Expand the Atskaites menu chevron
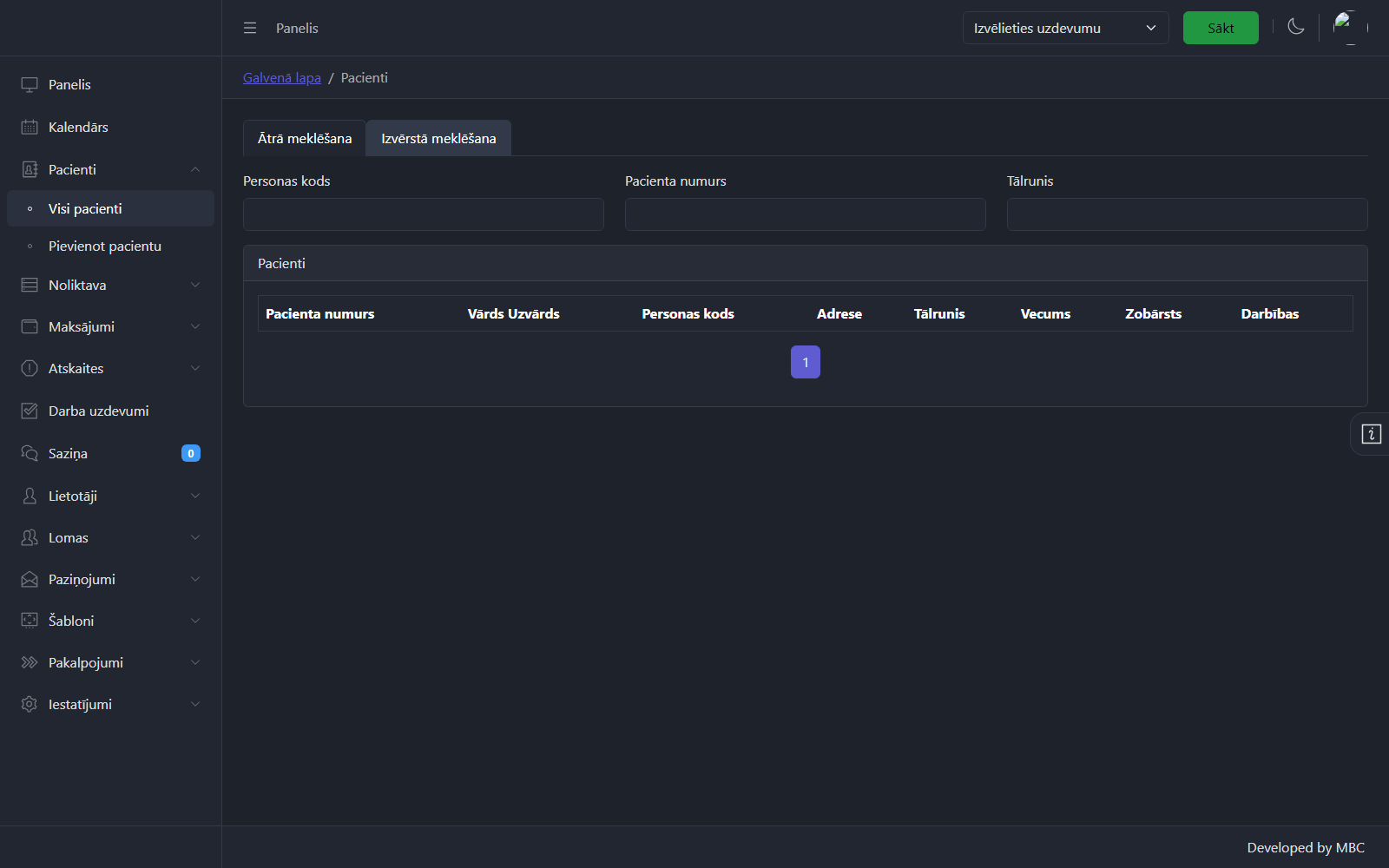 [x=195, y=368]
